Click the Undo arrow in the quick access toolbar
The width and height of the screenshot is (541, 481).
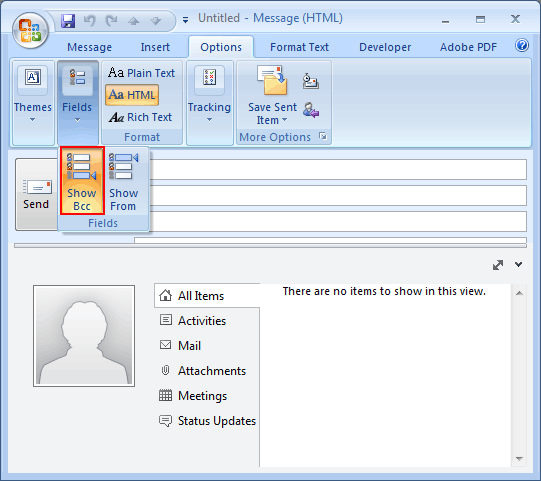(x=90, y=21)
